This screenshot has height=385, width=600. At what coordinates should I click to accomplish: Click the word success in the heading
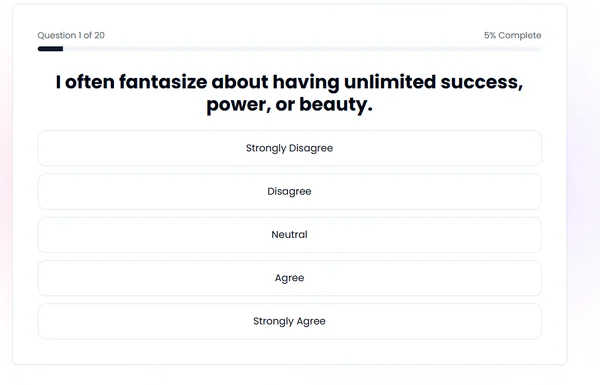482,83
